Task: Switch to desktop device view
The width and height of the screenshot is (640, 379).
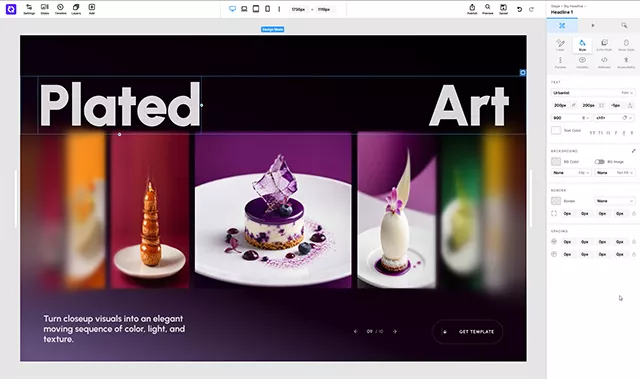Action: [x=232, y=9]
